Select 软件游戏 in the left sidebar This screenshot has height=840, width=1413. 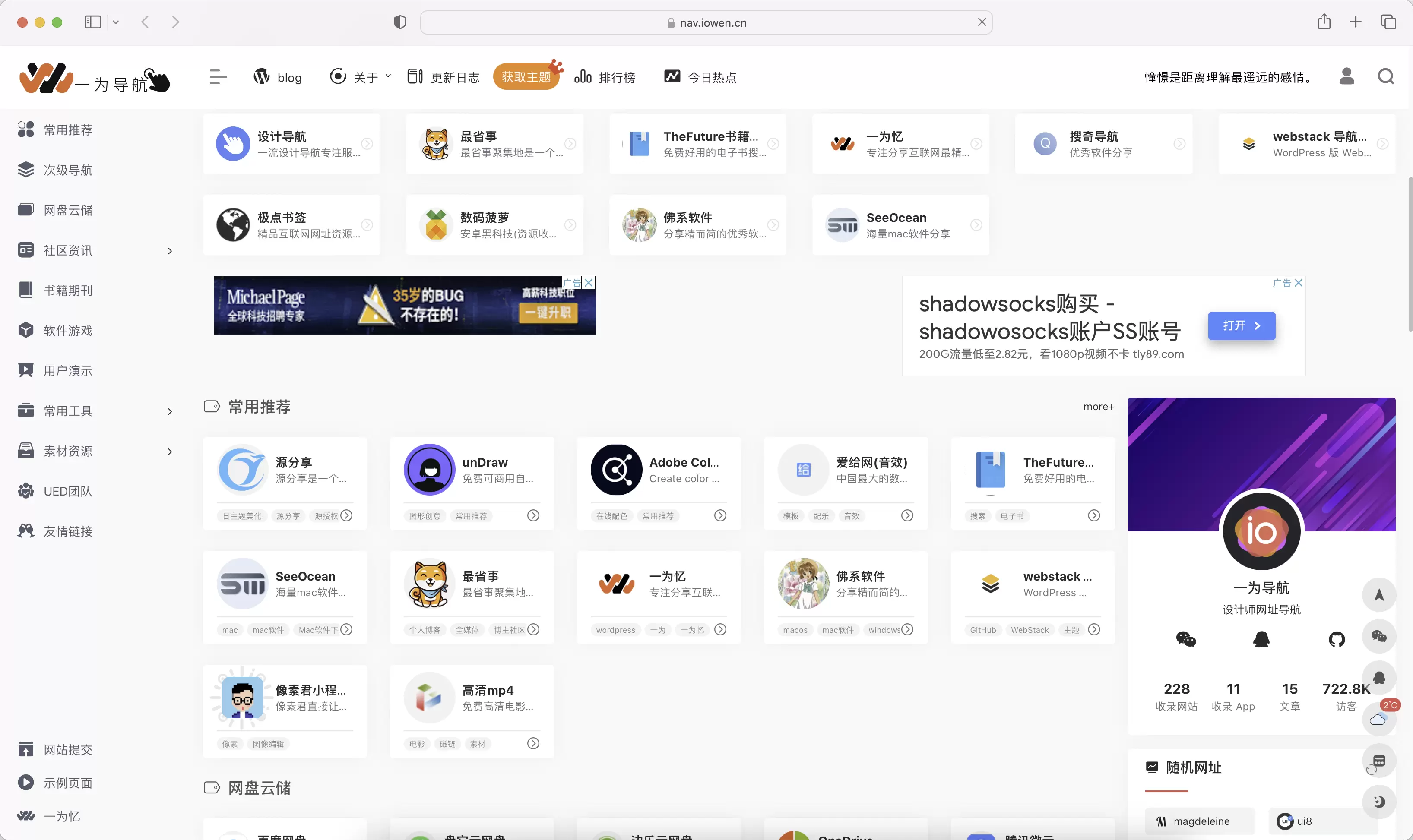coord(55,331)
